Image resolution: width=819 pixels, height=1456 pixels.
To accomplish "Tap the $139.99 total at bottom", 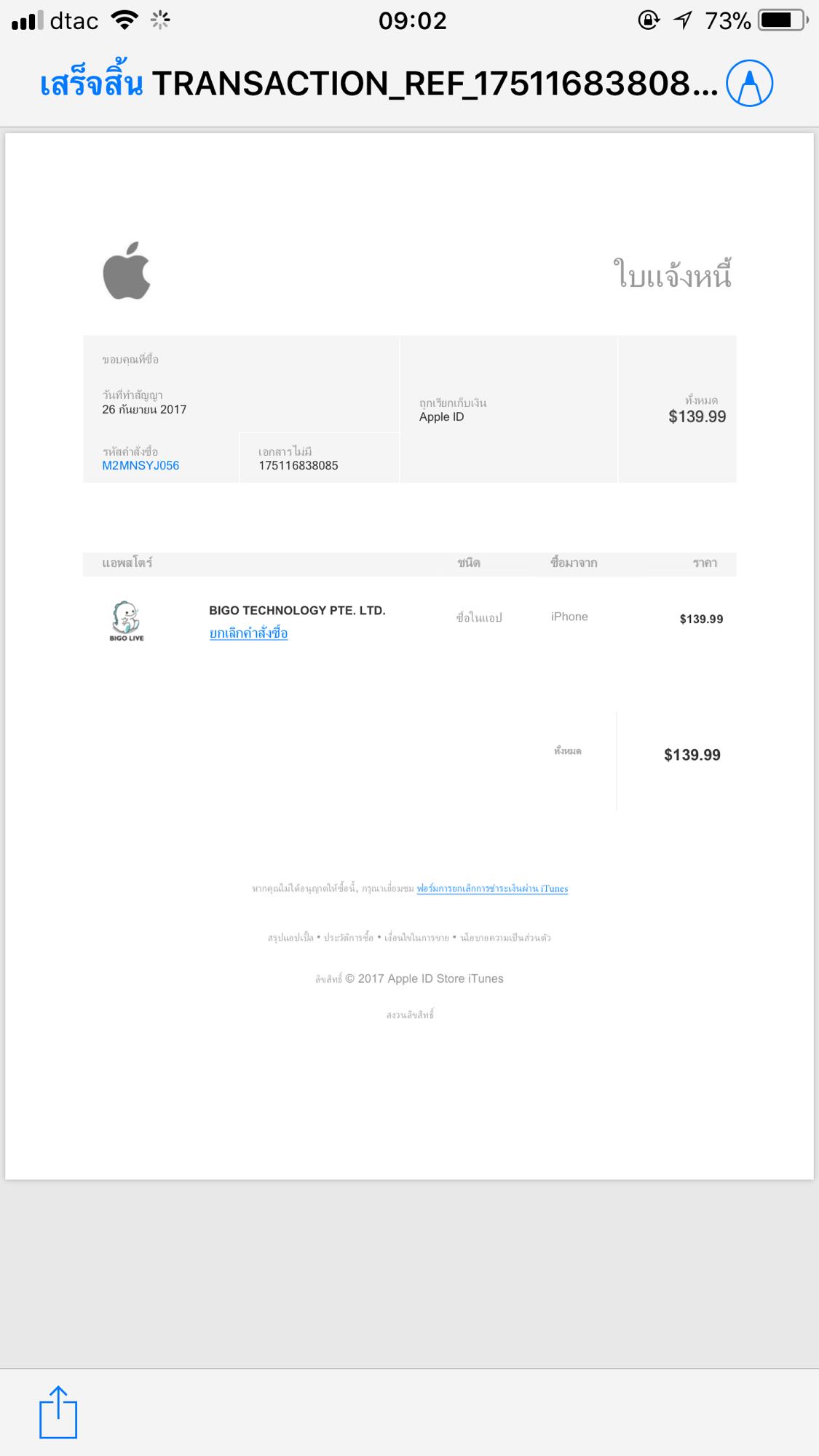I will pos(692,755).
